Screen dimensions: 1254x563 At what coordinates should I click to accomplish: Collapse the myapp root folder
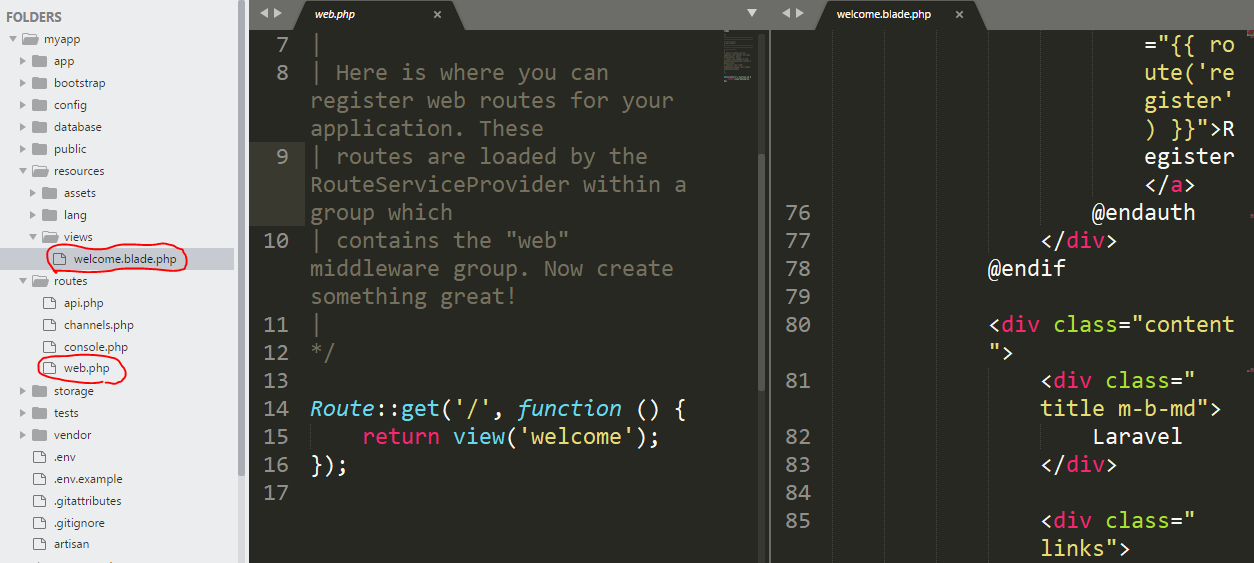(13, 39)
